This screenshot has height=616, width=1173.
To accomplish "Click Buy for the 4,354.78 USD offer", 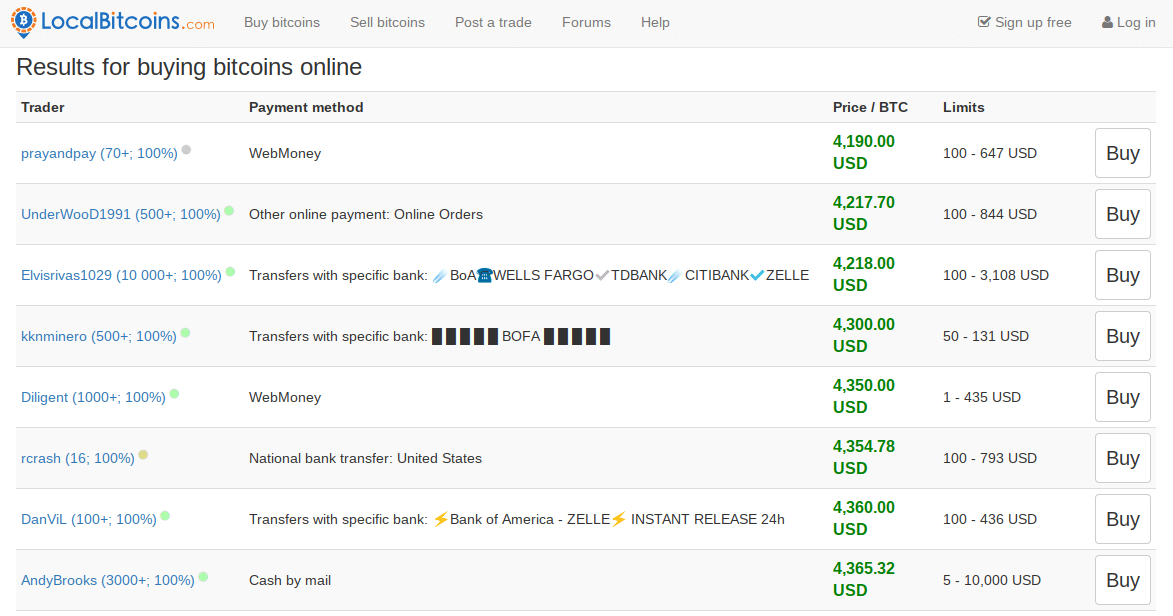I will coord(1123,459).
